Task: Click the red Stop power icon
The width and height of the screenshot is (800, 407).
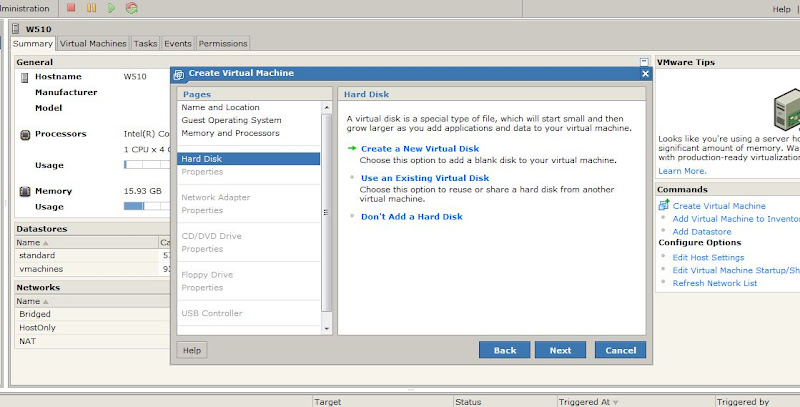Action: [x=71, y=8]
